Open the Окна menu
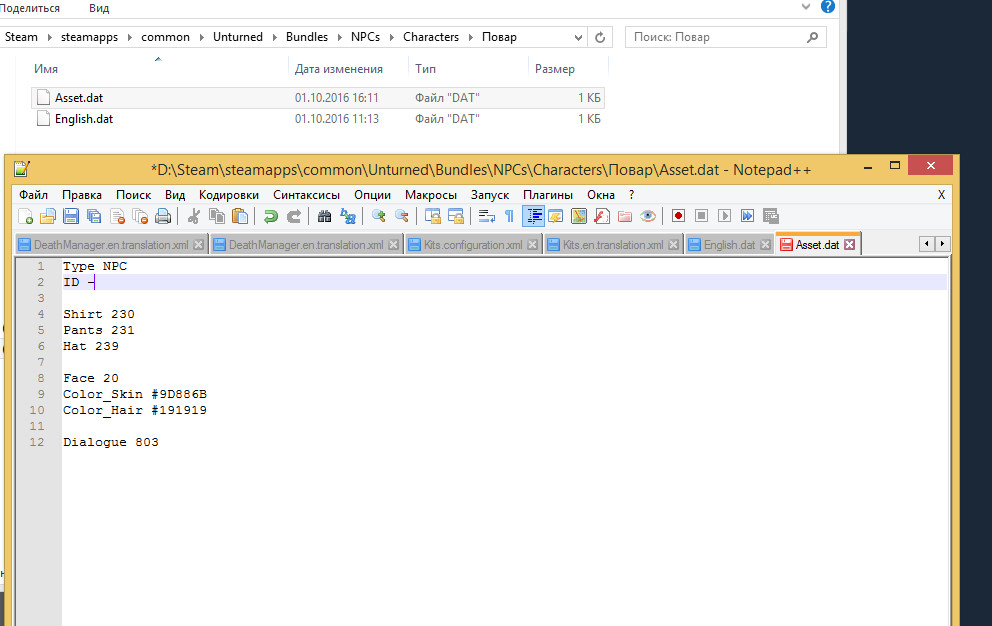Viewport: 992px width, 626px height. point(600,195)
